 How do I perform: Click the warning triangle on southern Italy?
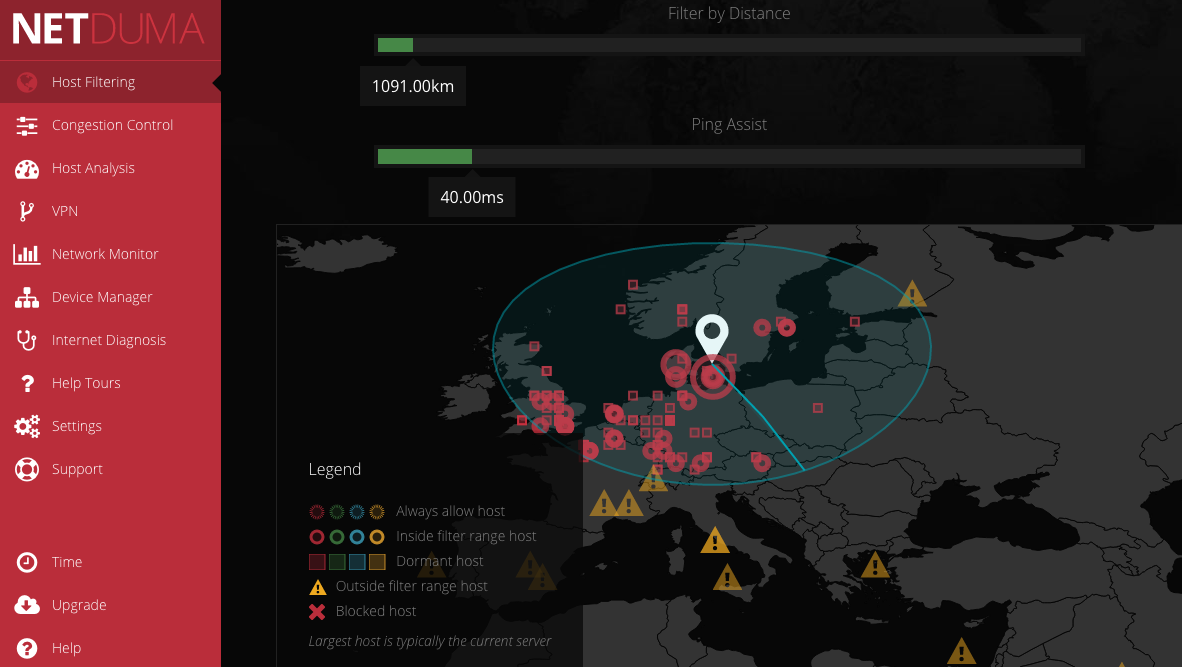coord(727,577)
